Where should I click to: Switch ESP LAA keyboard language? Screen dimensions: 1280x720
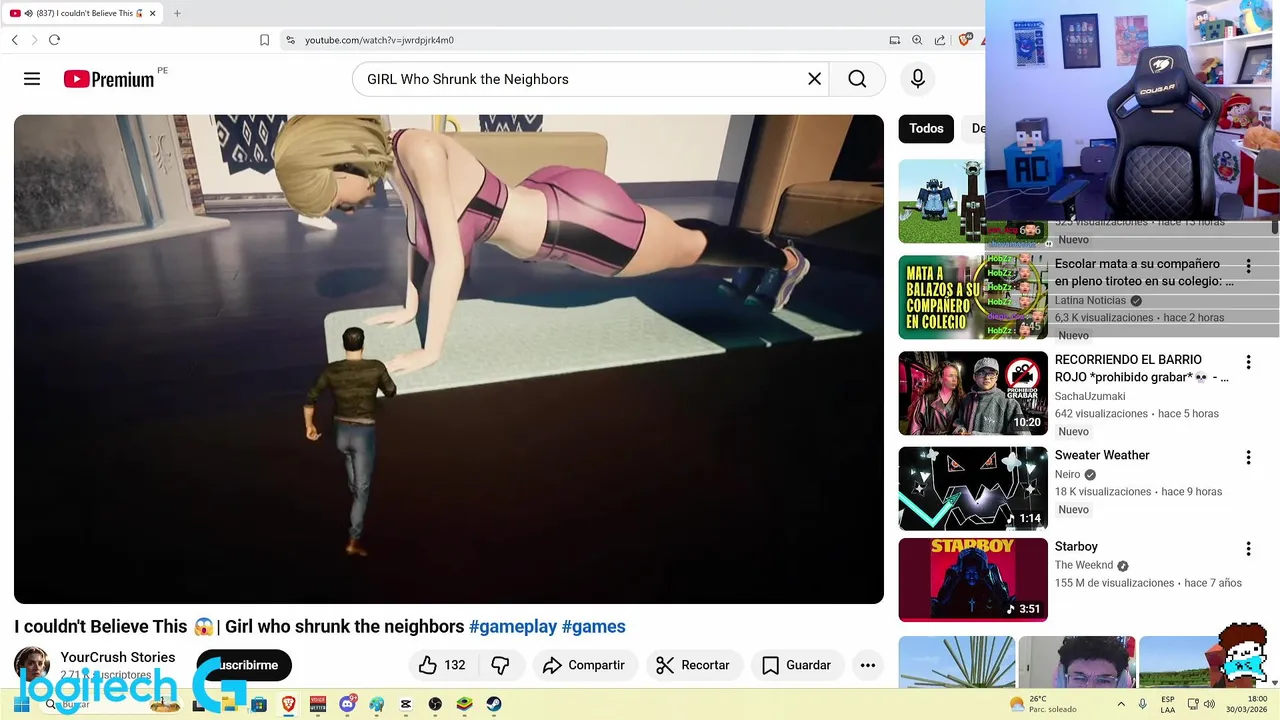coord(1168,704)
